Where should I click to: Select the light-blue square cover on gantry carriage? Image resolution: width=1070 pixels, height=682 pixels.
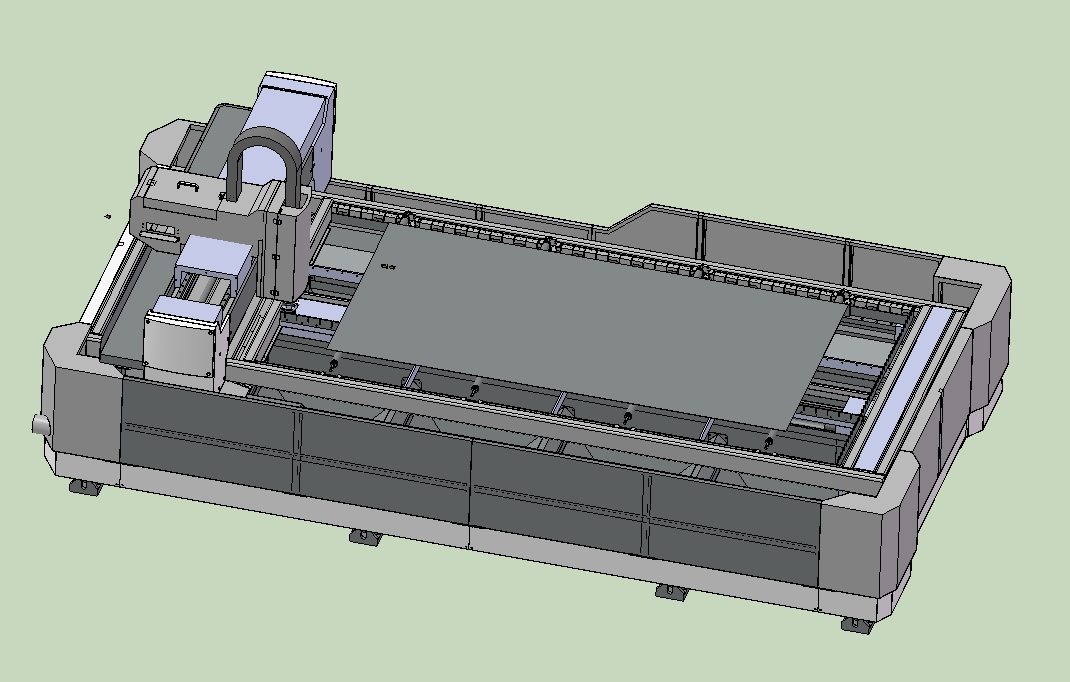213,258
